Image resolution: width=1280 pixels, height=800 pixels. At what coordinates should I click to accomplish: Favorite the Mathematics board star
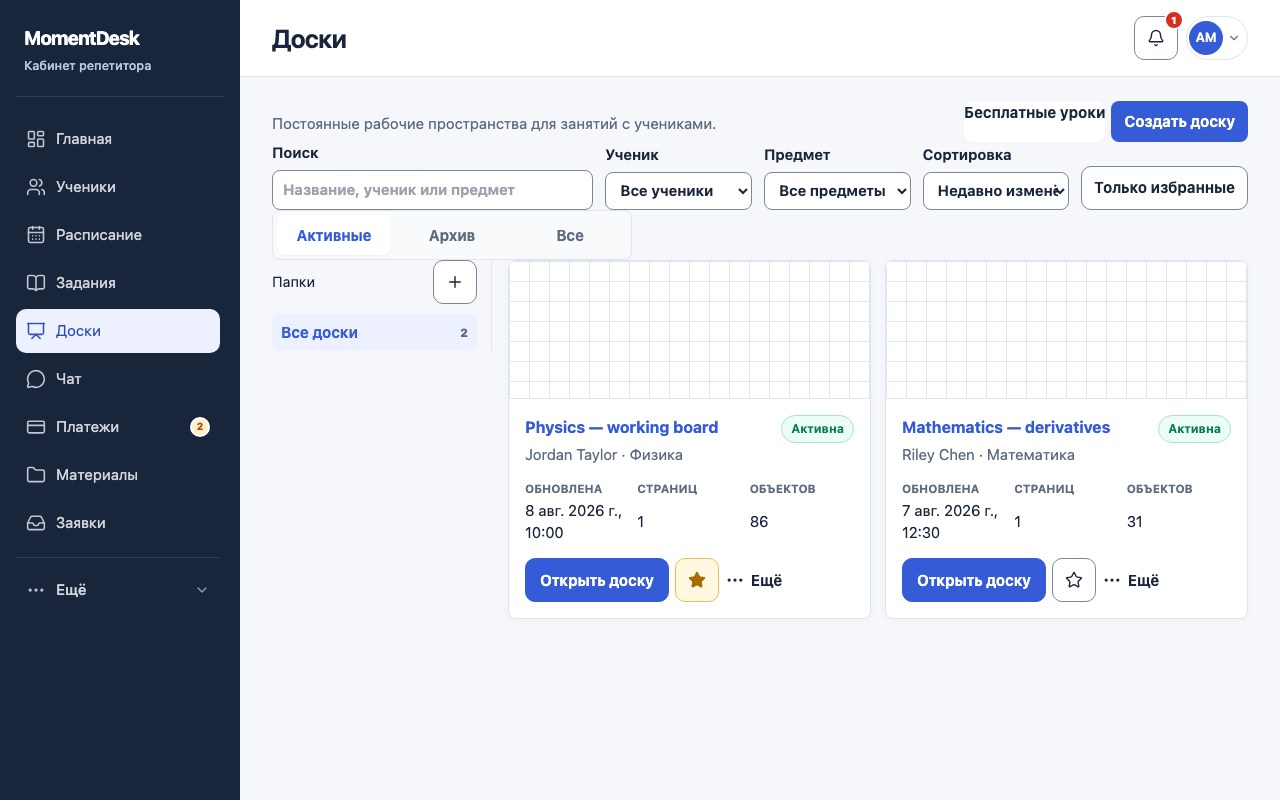tap(1074, 580)
